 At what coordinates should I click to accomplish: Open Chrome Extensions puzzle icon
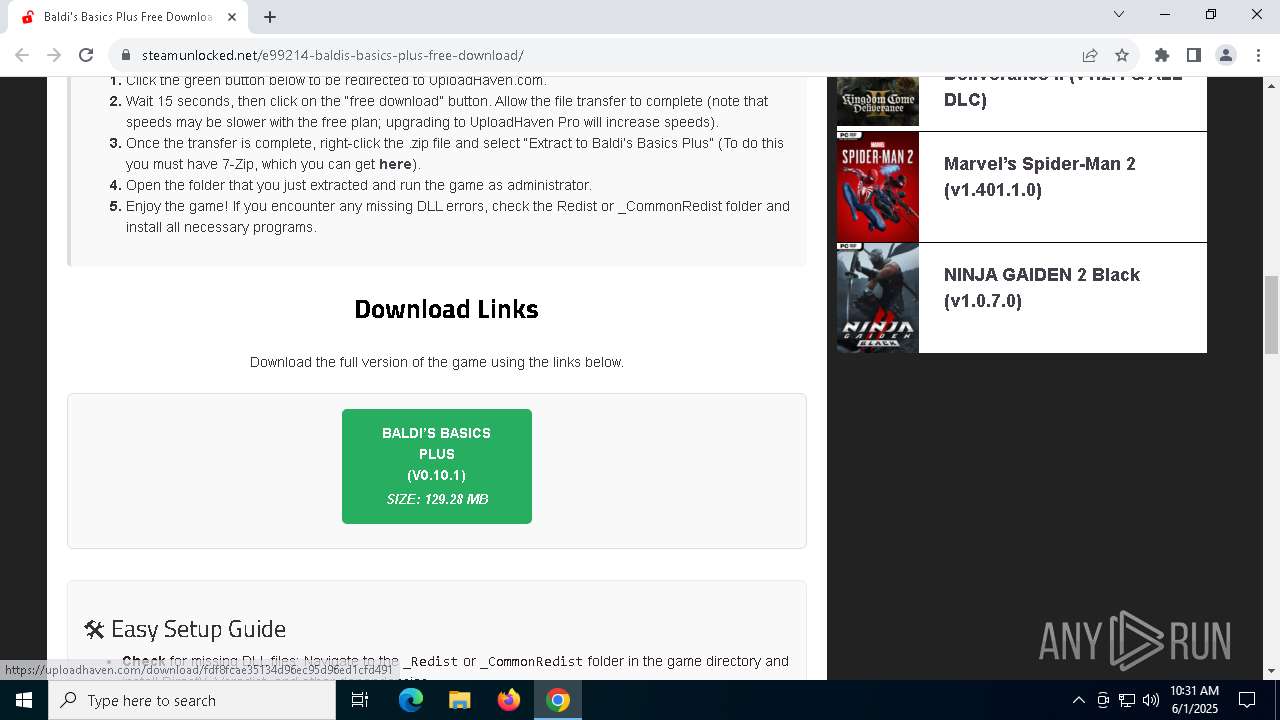[x=1162, y=55]
